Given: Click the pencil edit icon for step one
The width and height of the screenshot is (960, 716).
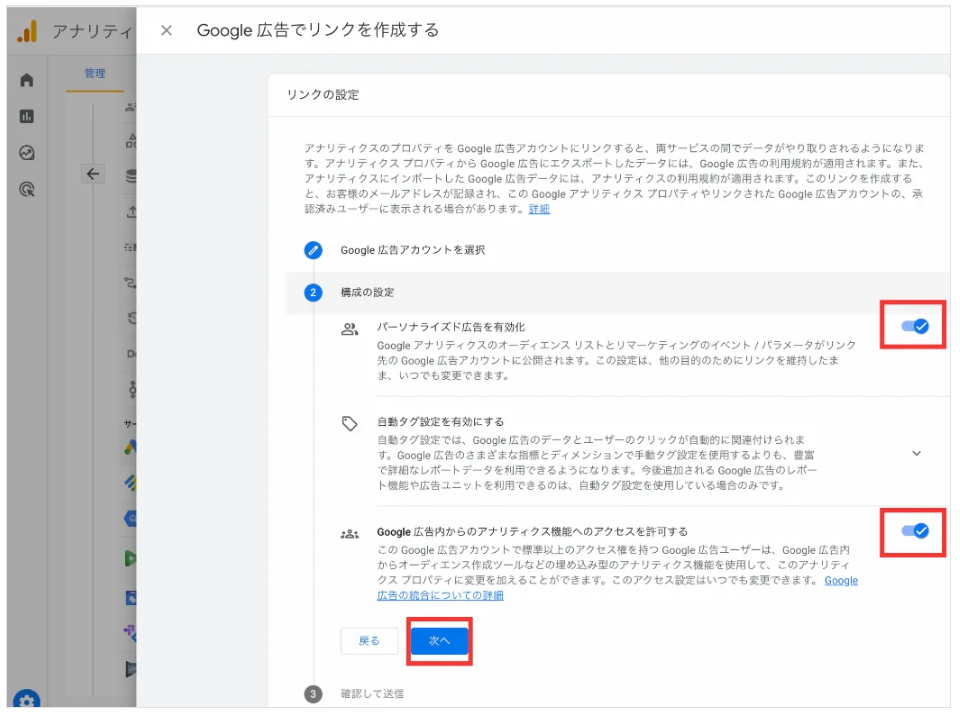Looking at the screenshot, I should [314, 250].
